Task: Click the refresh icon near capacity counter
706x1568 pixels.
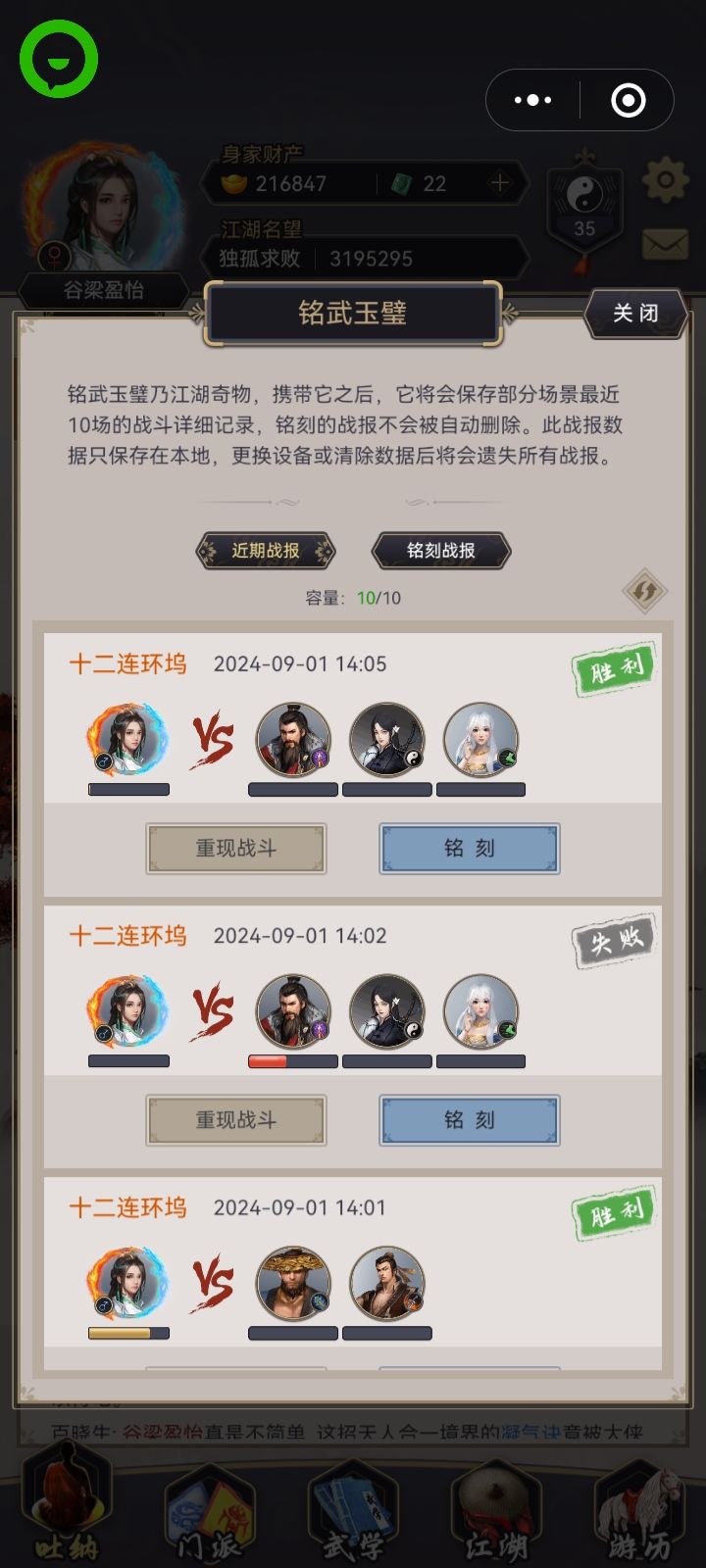Action: pyautogui.click(x=644, y=592)
